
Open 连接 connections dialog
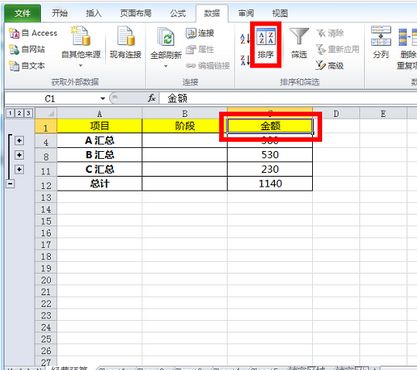pyautogui.click(x=200, y=33)
